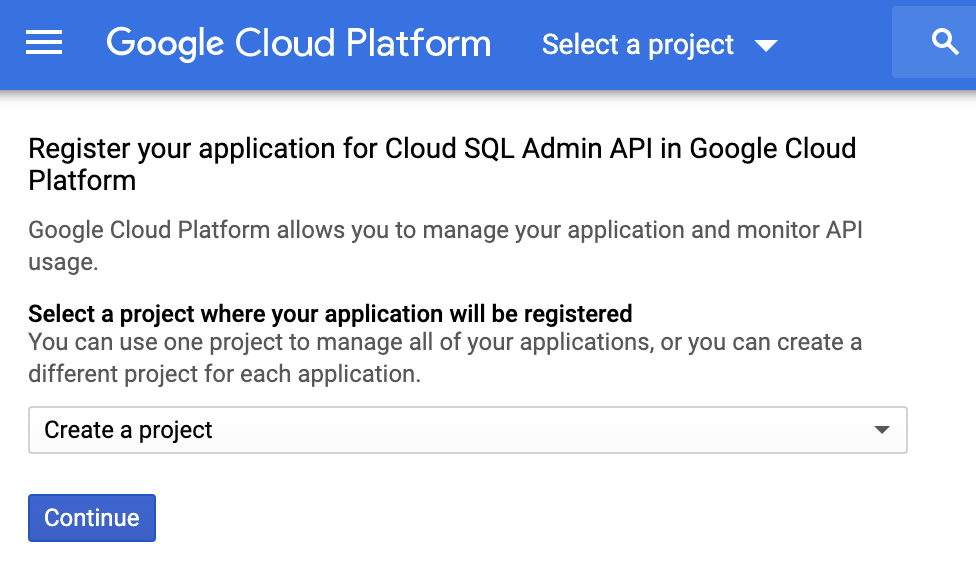This screenshot has width=976, height=574.
Task: Click the search magnifier icon
Action: pyautogui.click(x=944, y=42)
